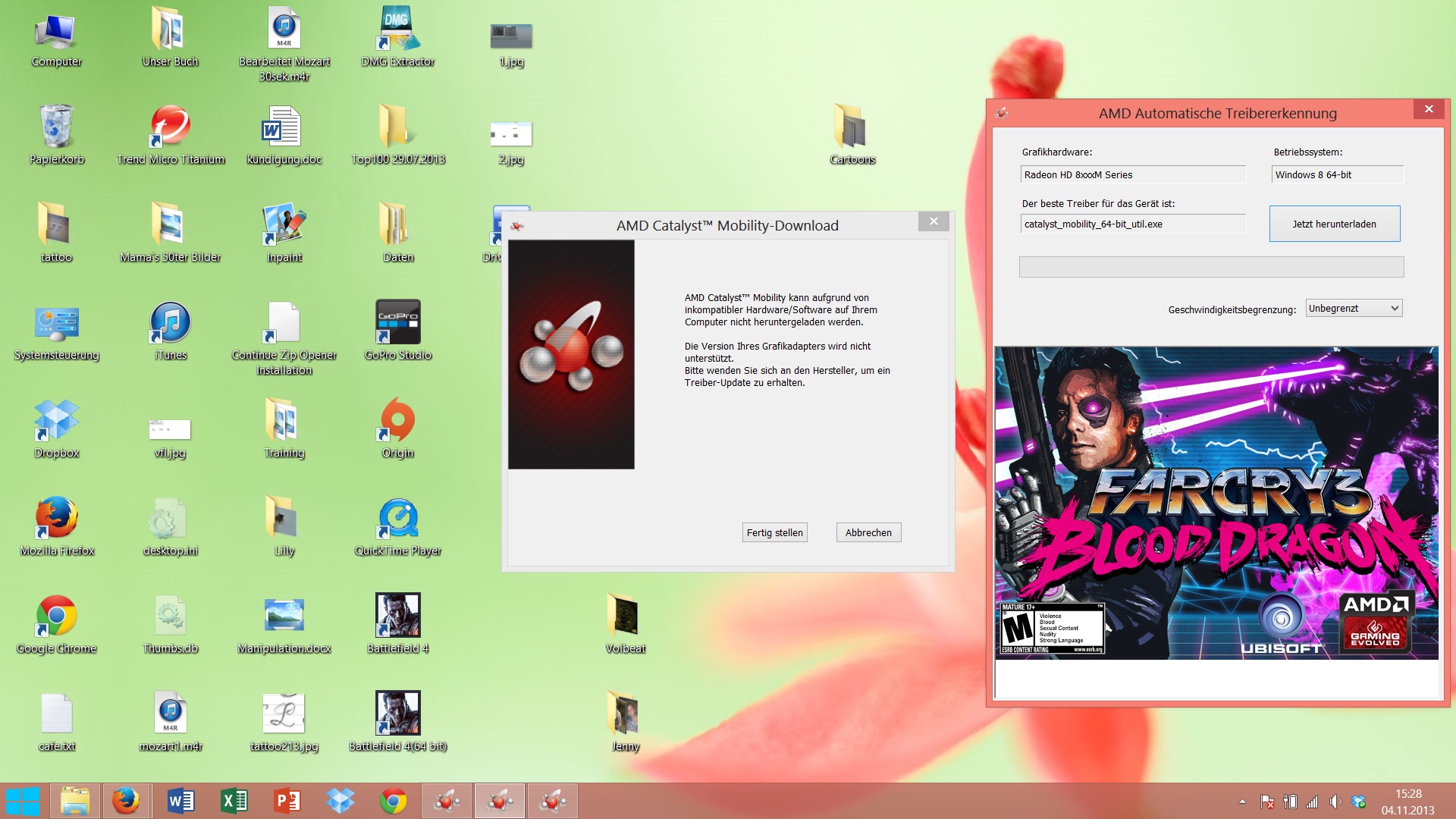The width and height of the screenshot is (1456, 819).
Task: Open the Training folder
Action: 284,428
